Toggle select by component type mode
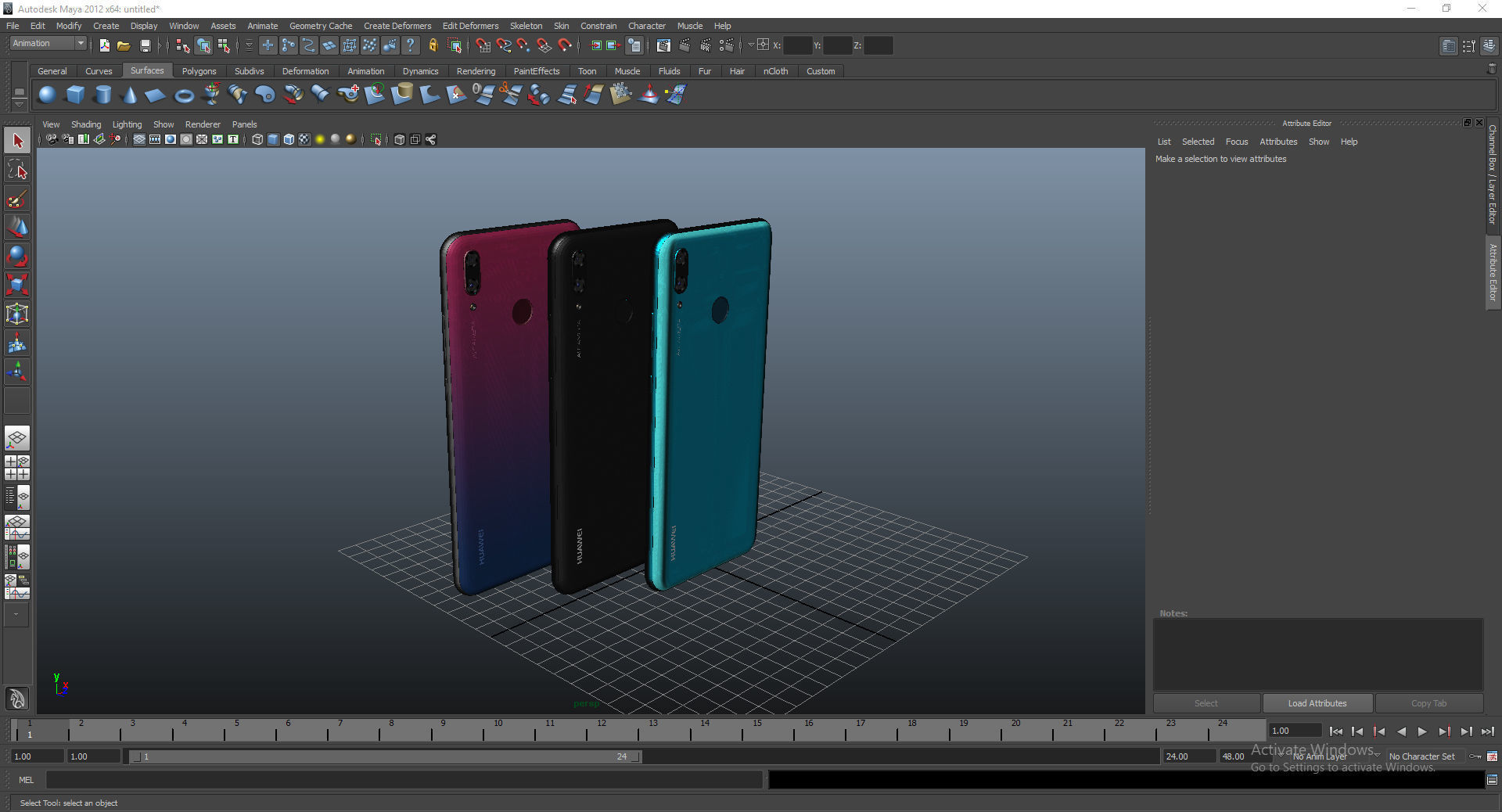 tap(224, 45)
